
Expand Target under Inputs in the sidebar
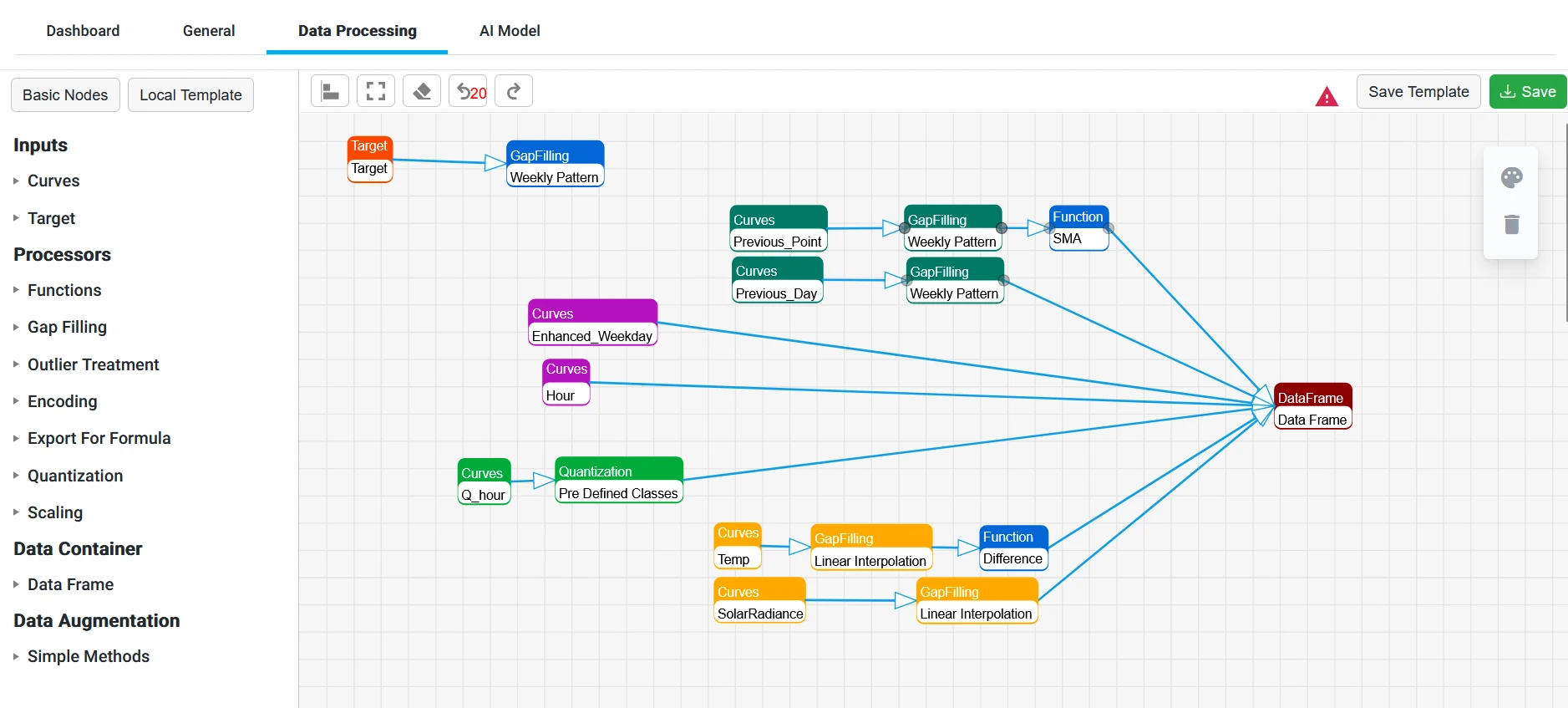point(51,218)
